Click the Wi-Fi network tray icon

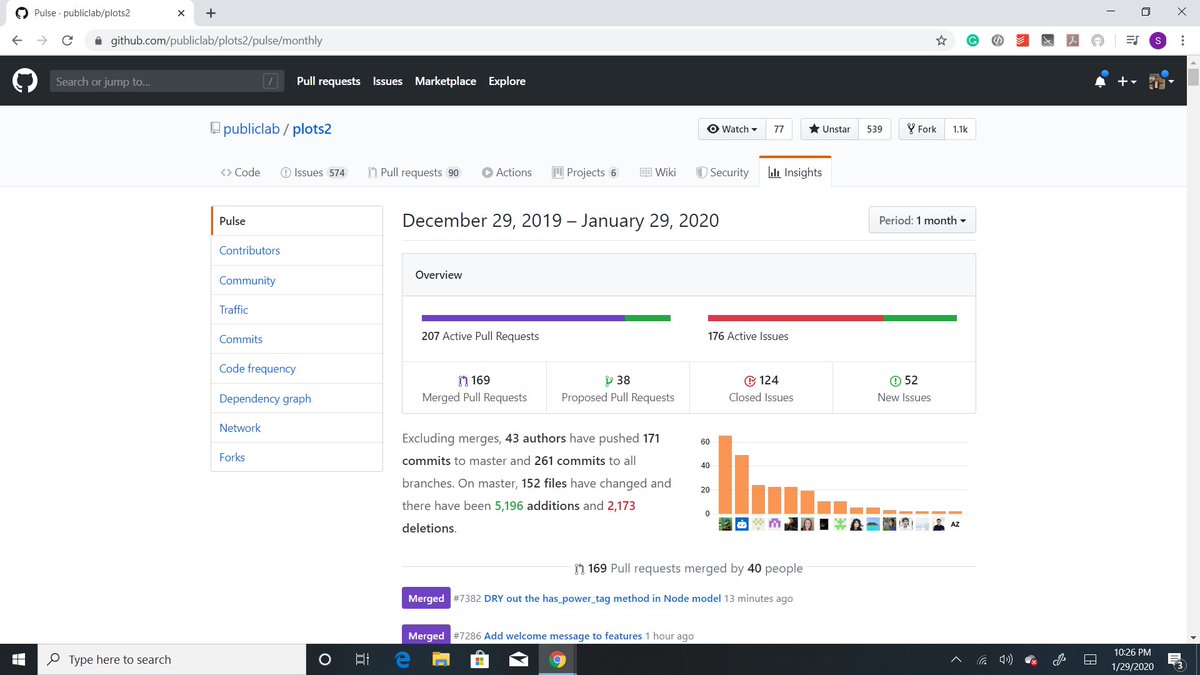982,659
